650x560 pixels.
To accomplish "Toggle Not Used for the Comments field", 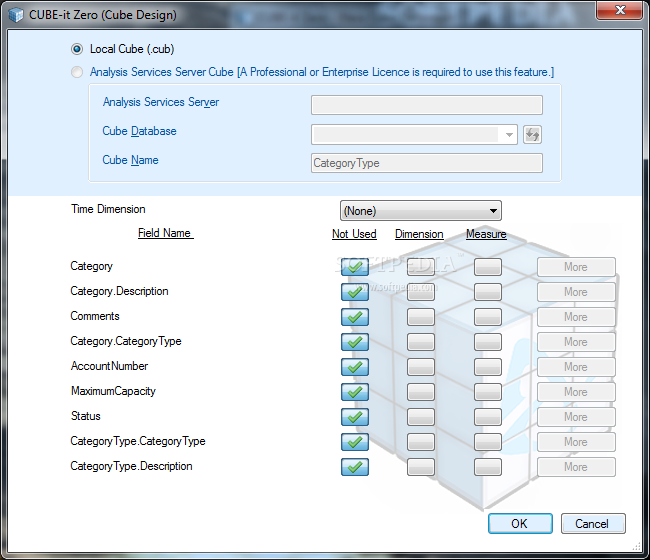I will (355, 317).
